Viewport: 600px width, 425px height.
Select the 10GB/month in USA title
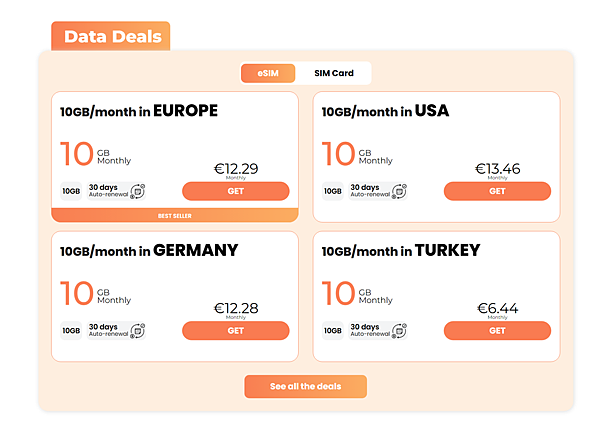385,111
